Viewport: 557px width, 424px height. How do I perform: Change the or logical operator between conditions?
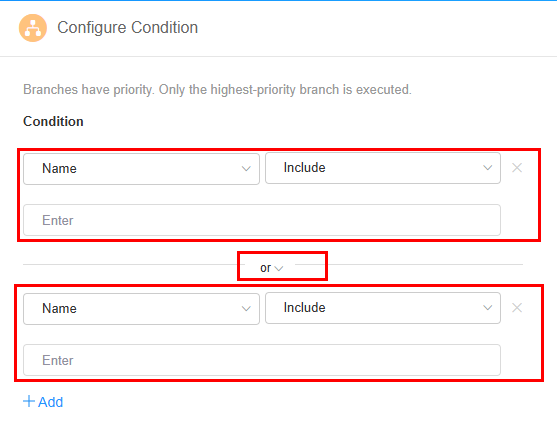[x=271, y=268]
